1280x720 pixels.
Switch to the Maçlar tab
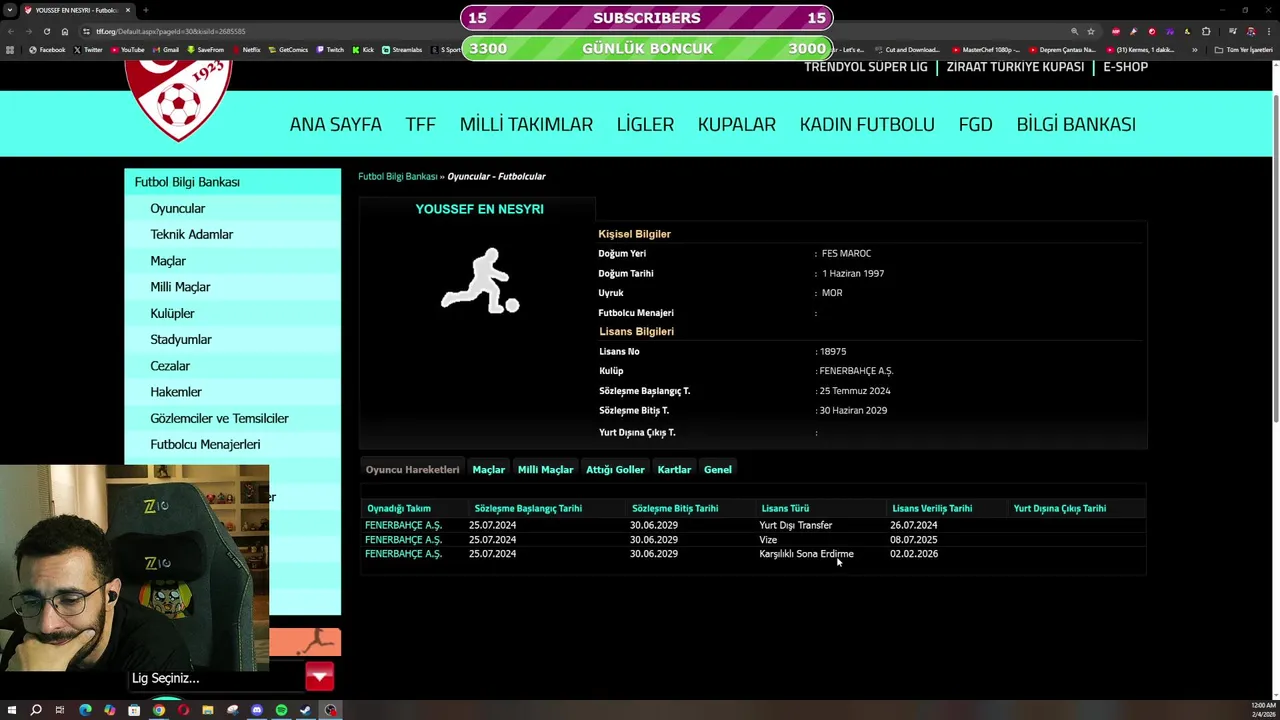click(488, 469)
